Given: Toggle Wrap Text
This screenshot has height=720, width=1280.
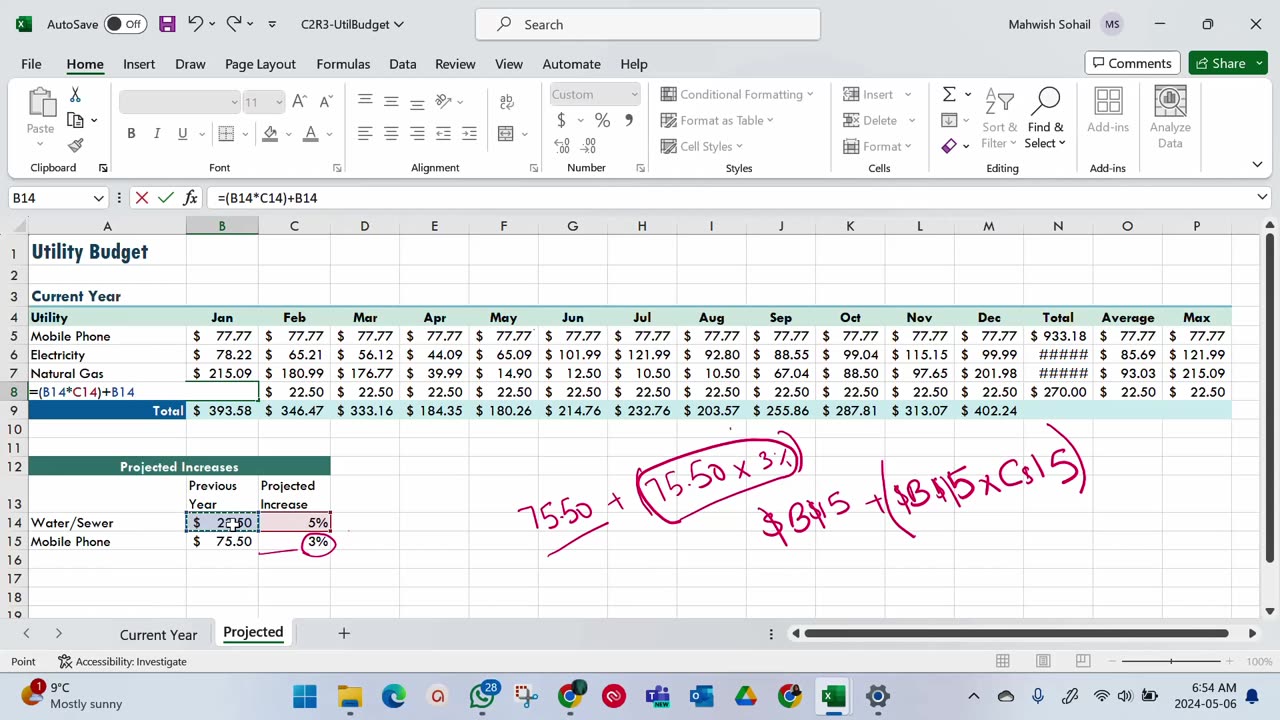Looking at the screenshot, I should 506,101.
